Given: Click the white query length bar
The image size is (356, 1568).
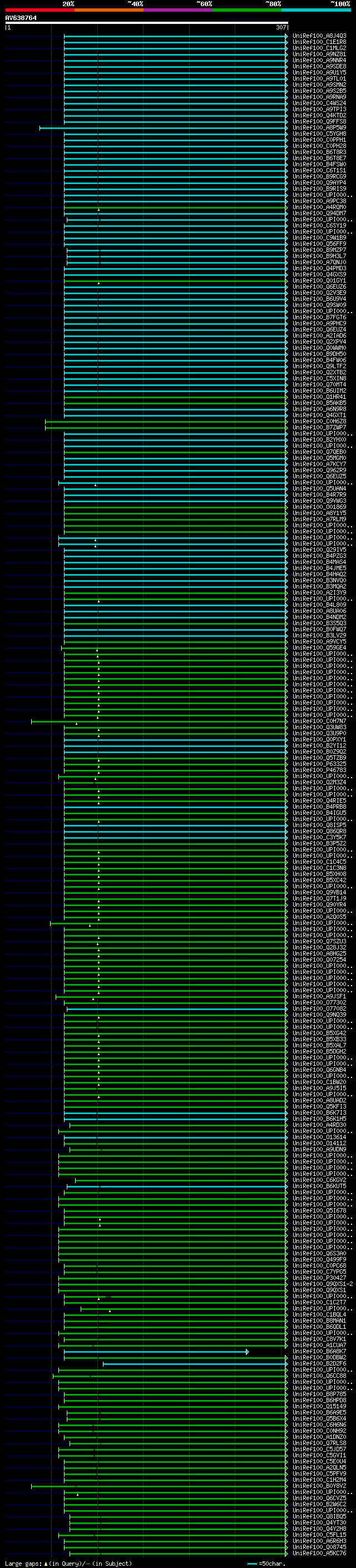Looking at the screenshot, I should pyautogui.click(x=147, y=23).
